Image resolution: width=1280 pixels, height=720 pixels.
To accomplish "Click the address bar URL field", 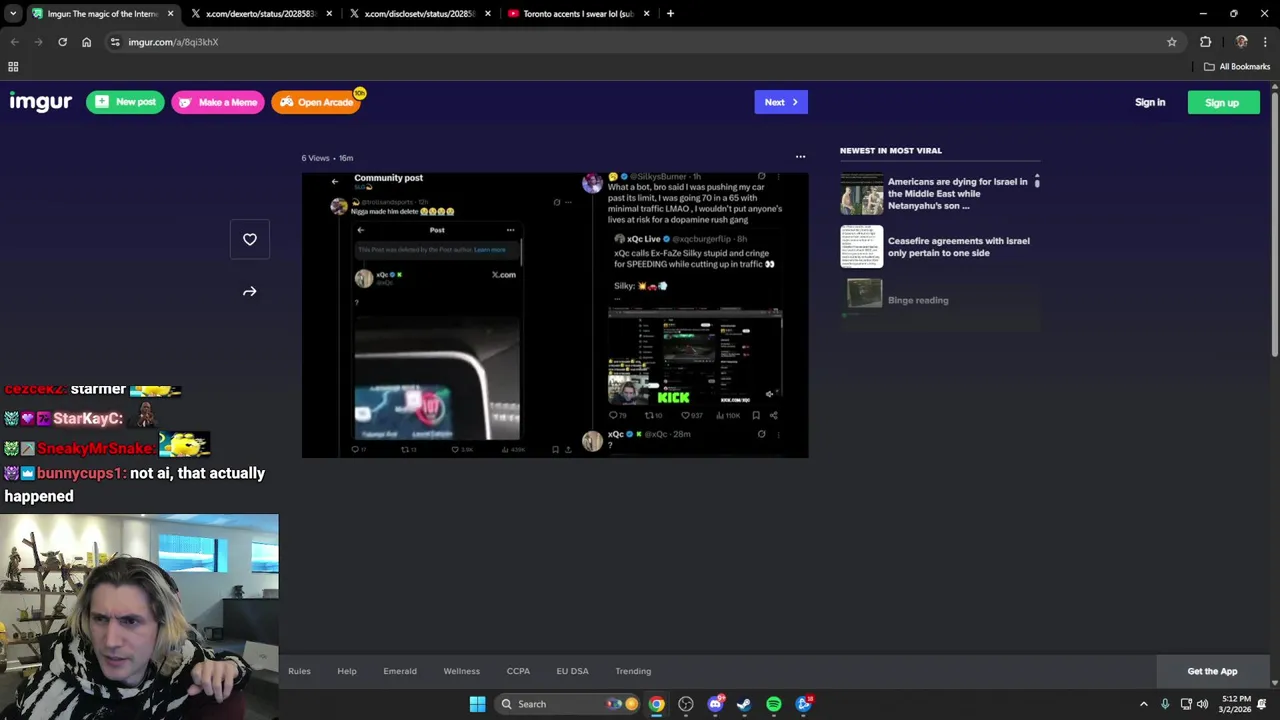I will pos(640,42).
